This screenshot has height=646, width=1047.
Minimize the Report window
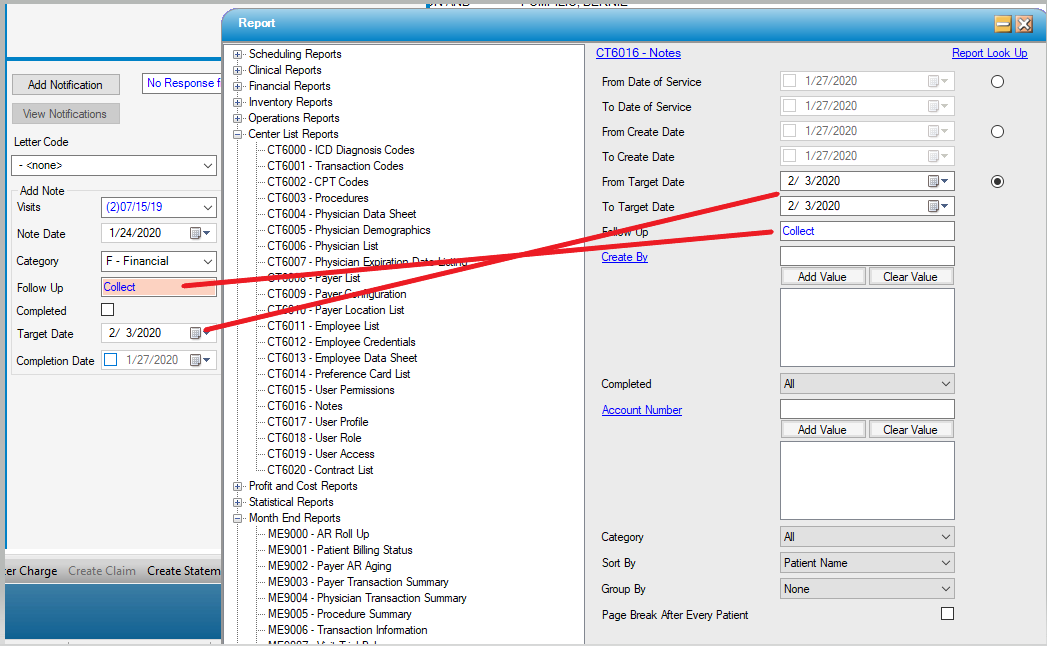(1002, 24)
